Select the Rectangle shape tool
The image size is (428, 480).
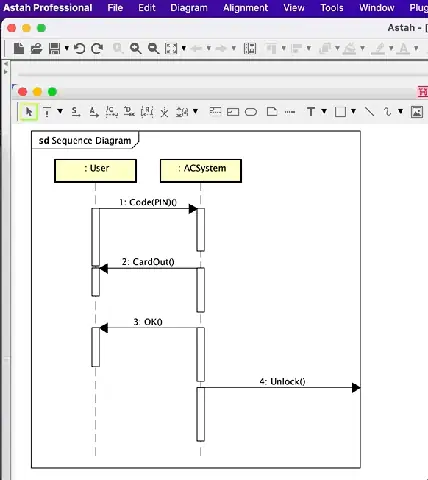340,112
